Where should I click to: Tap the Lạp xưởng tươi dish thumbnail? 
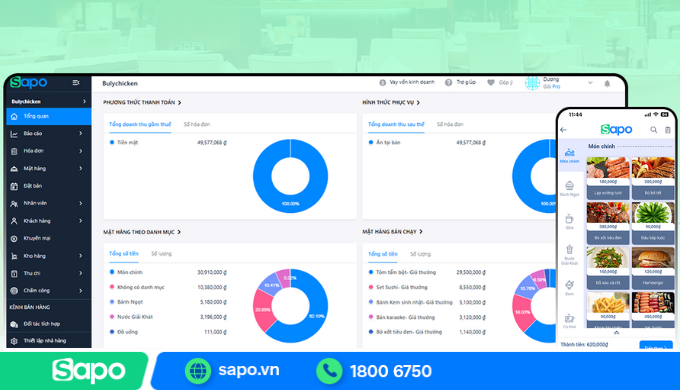pyautogui.click(x=608, y=168)
